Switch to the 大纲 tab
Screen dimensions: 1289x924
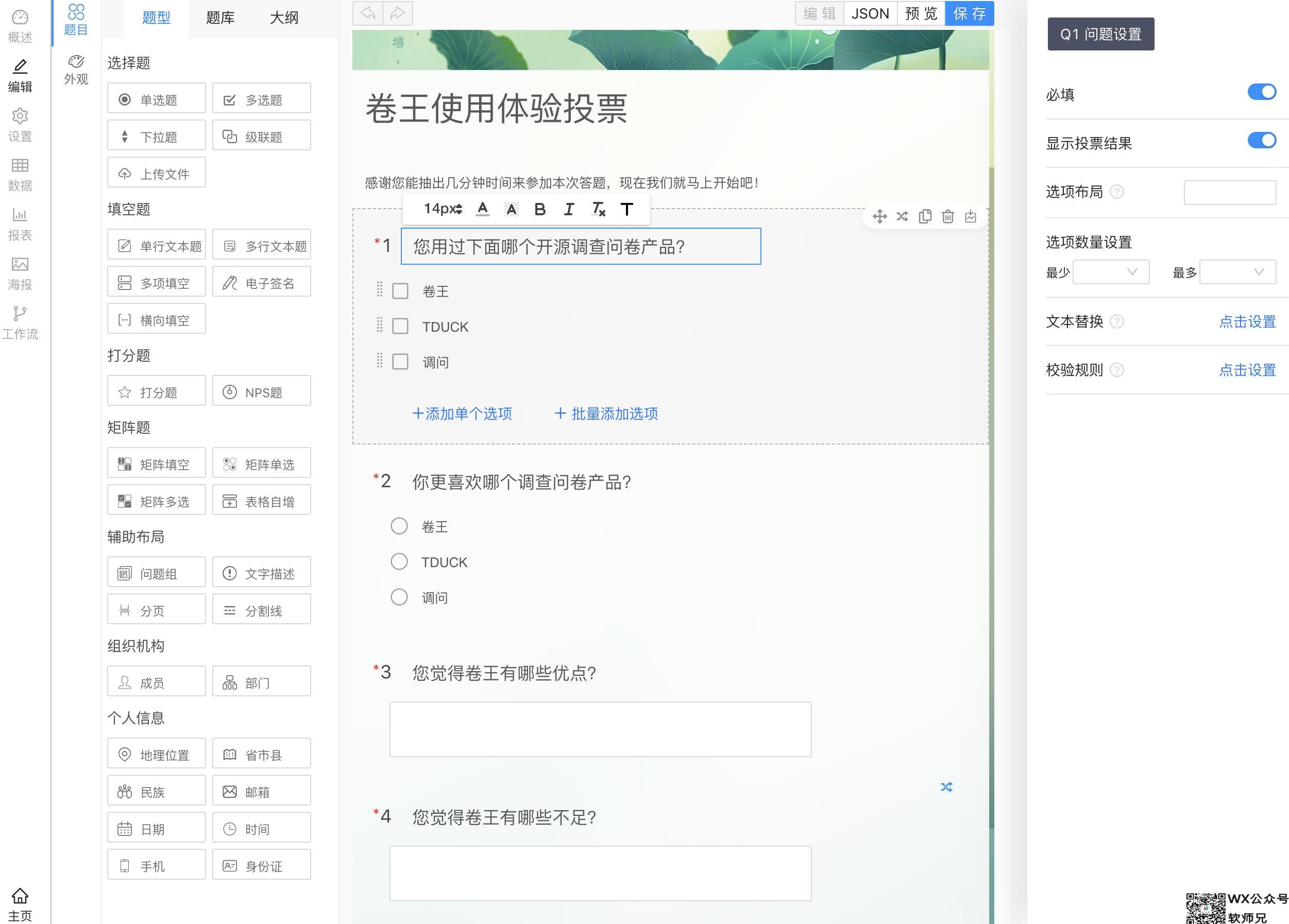coord(284,18)
